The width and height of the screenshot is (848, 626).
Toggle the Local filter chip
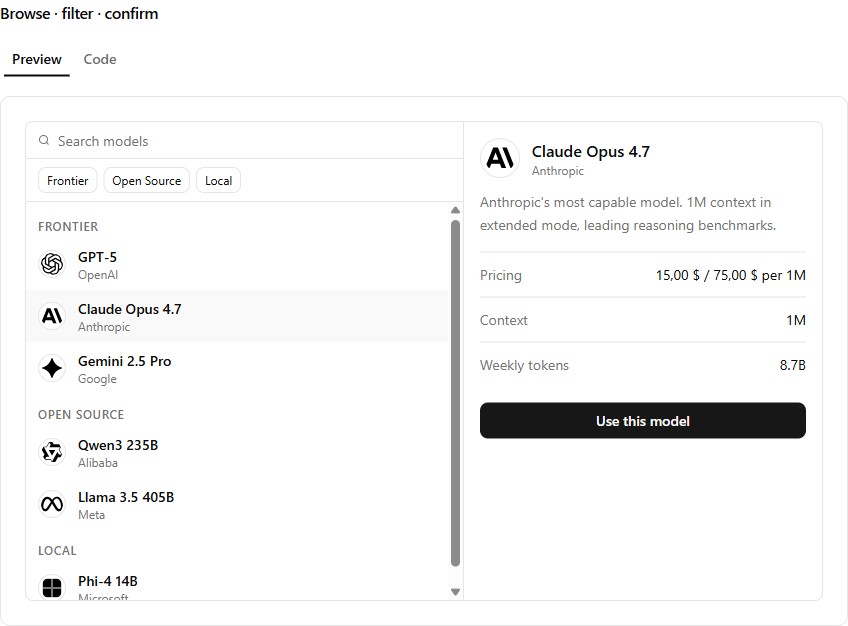click(x=218, y=181)
